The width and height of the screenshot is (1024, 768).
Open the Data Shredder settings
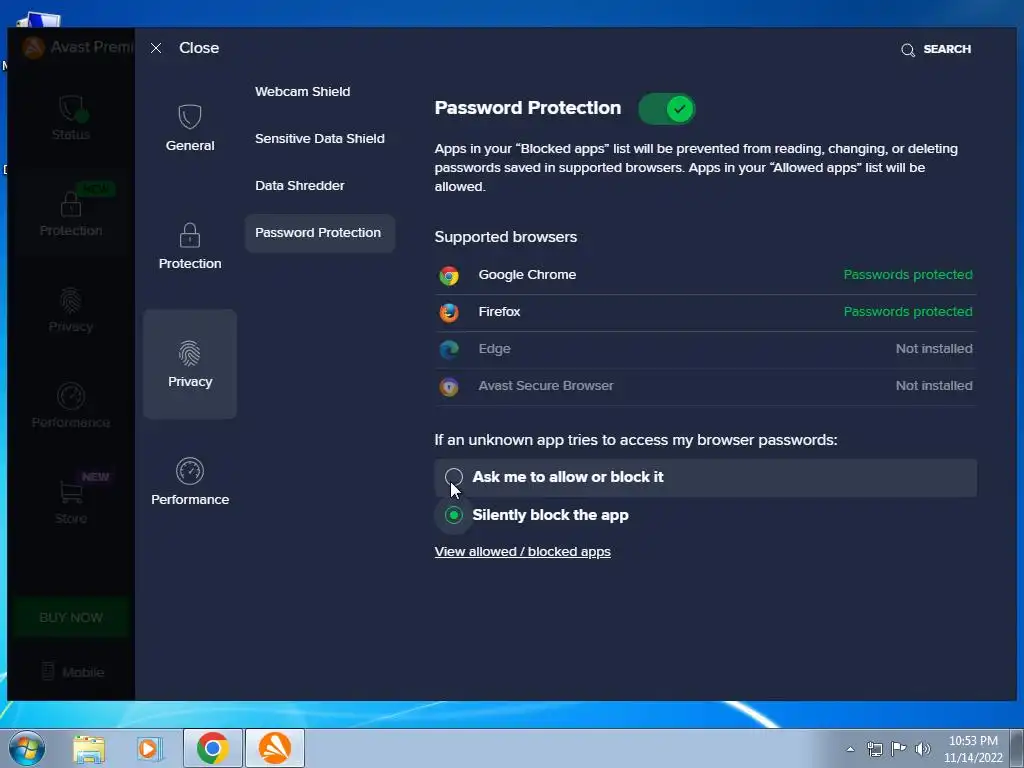coord(300,185)
